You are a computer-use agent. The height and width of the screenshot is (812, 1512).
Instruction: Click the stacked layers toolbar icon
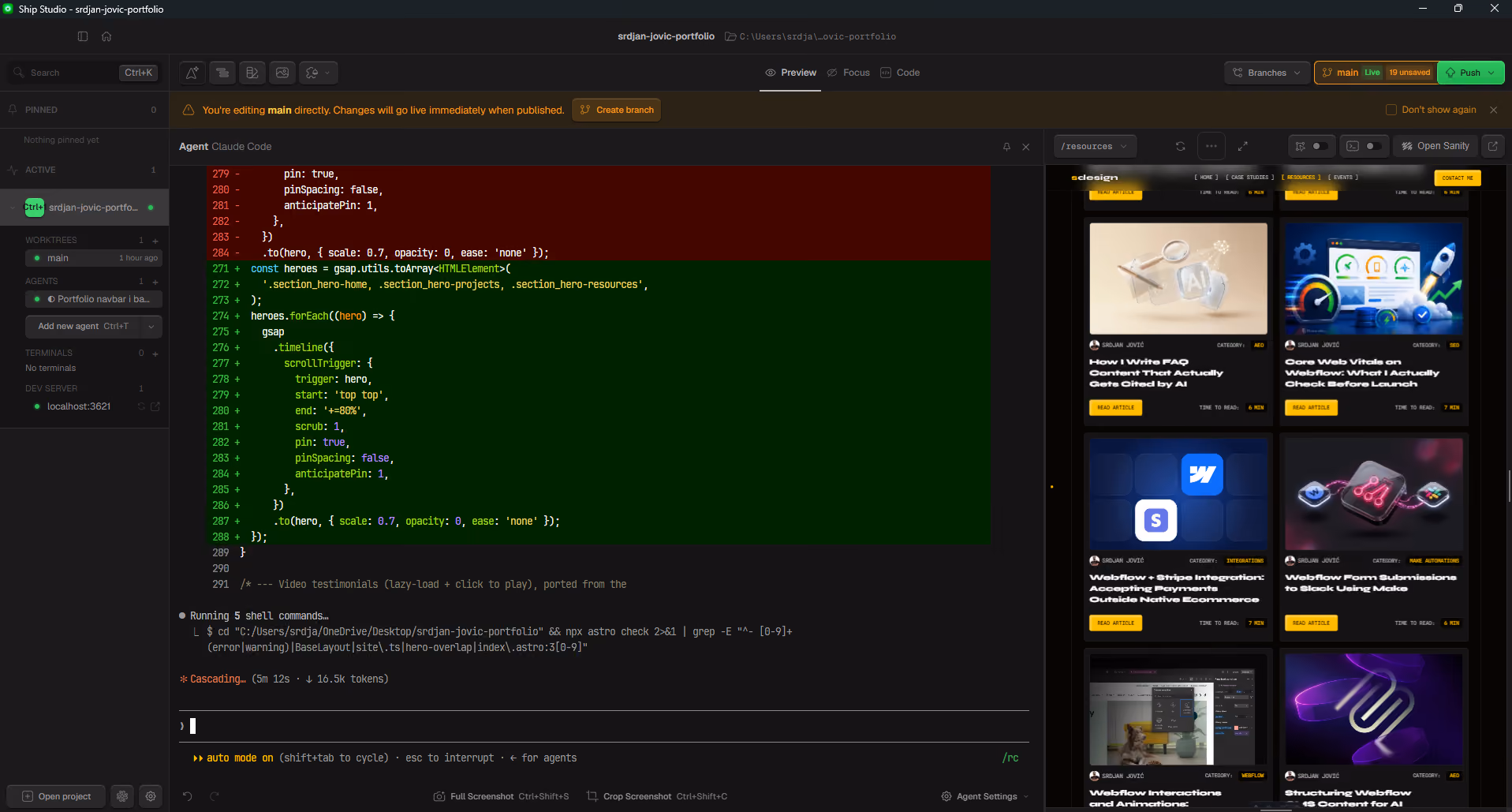point(222,73)
